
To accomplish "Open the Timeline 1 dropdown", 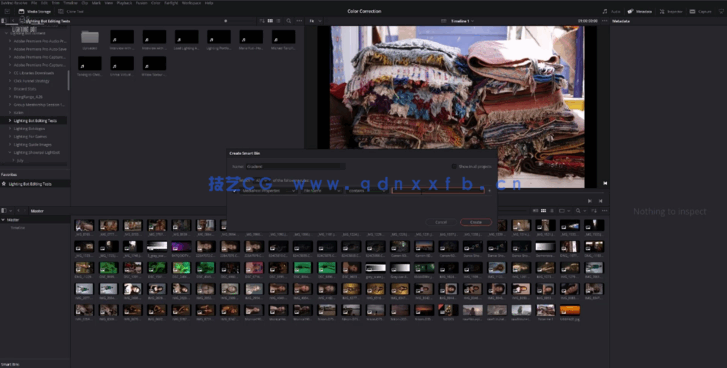I will [462, 21].
